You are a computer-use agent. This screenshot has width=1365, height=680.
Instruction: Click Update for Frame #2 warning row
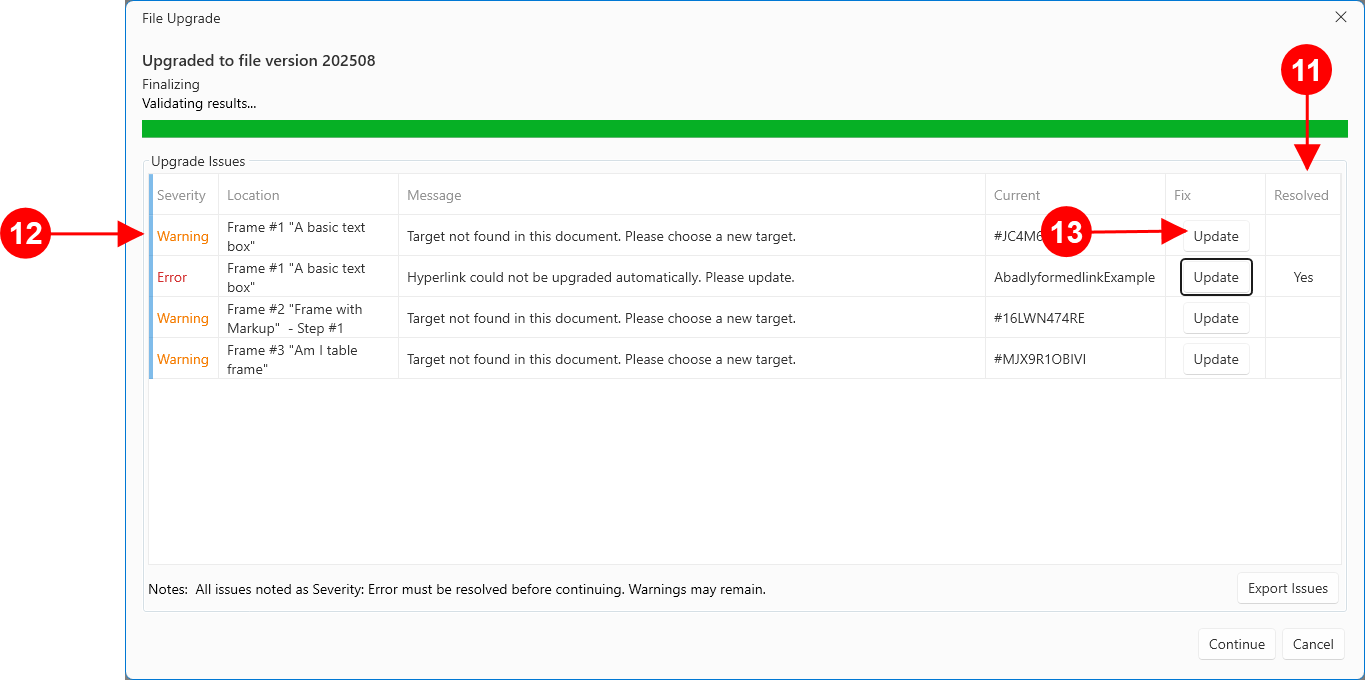coord(1216,318)
